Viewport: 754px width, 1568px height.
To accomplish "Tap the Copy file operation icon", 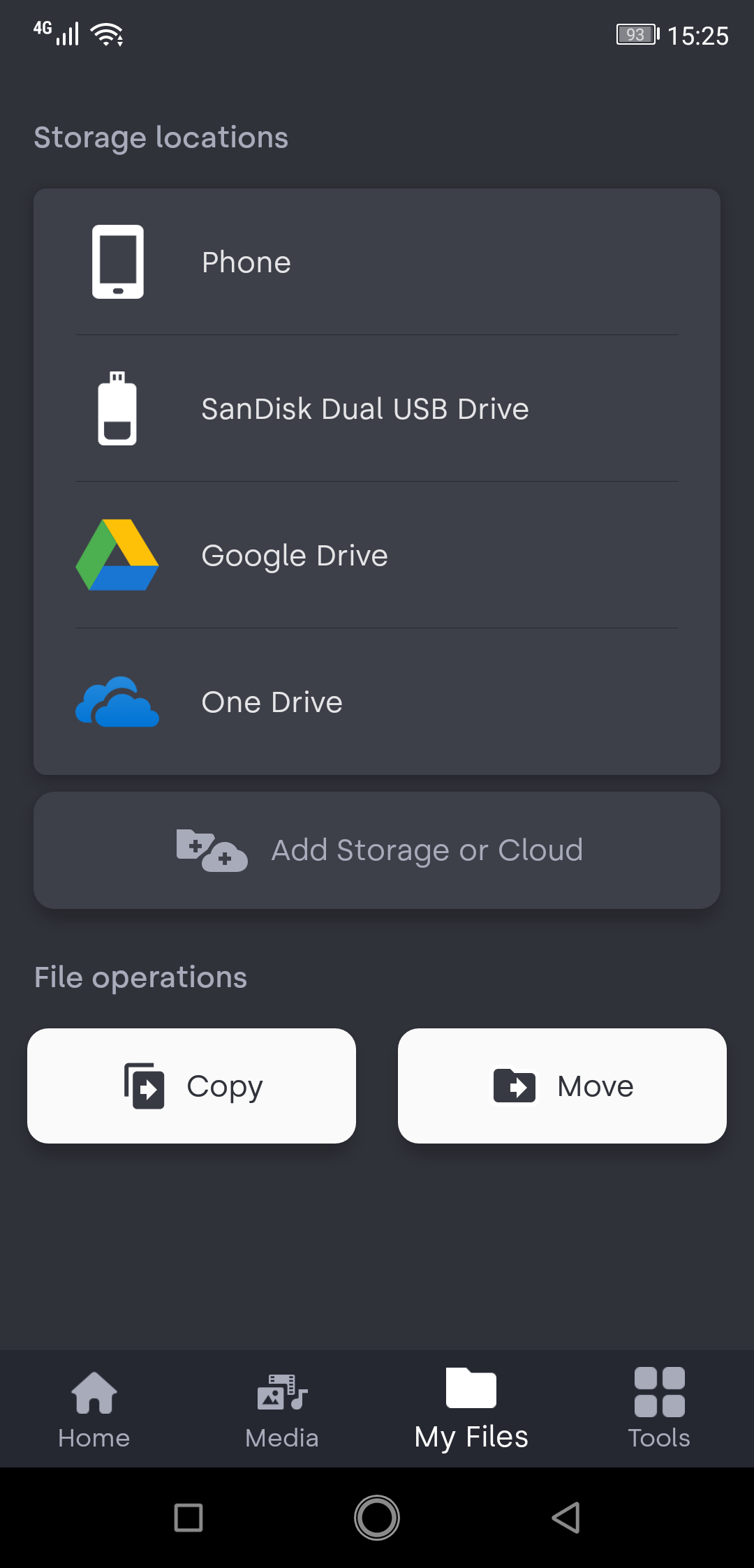I will [x=145, y=1086].
